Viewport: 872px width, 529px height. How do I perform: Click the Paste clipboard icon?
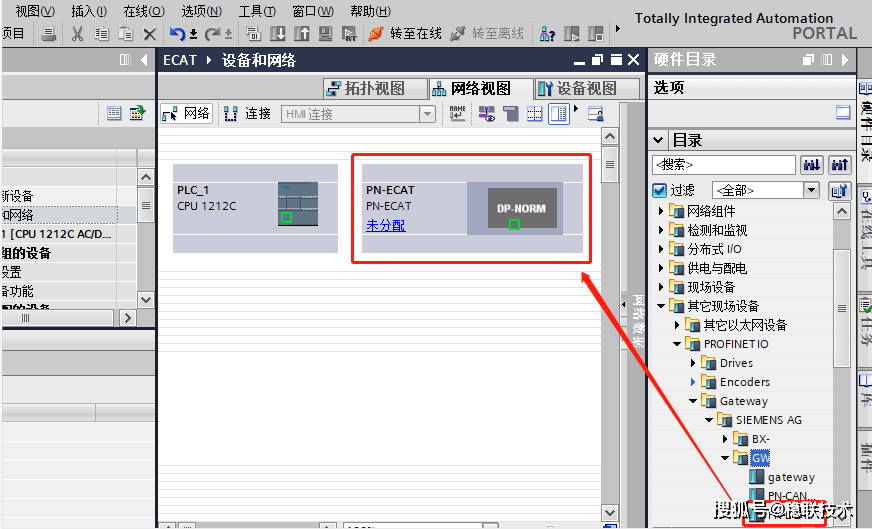[126, 34]
